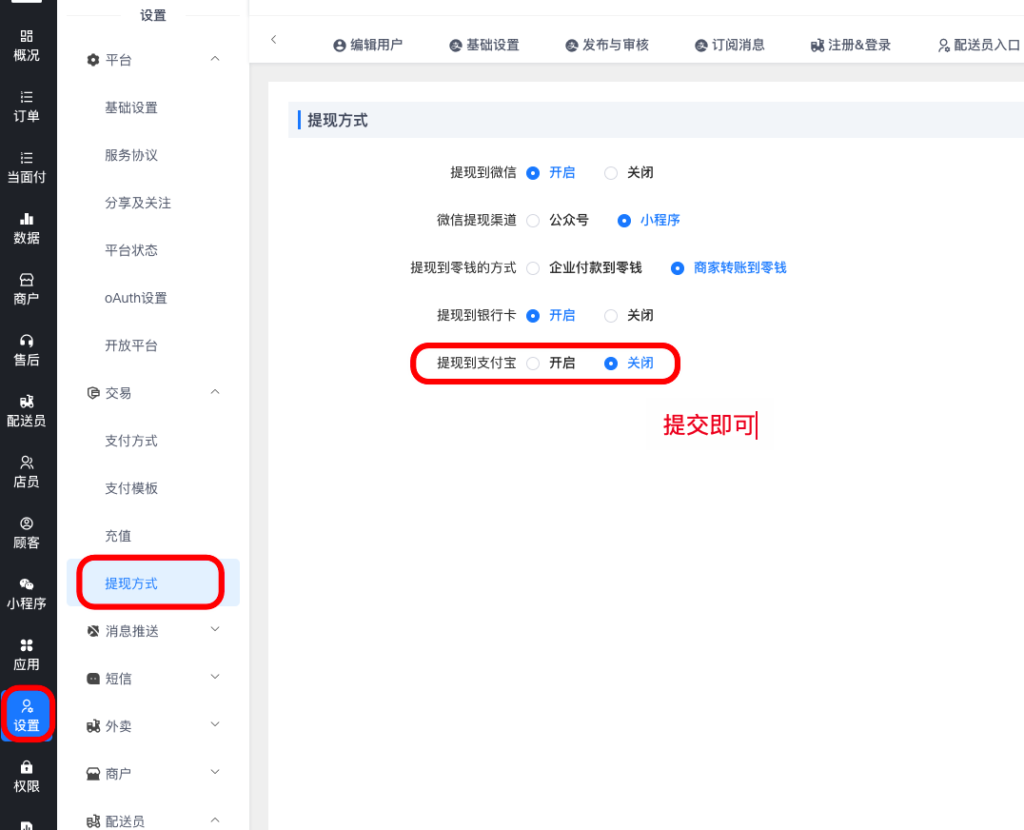The width and height of the screenshot is (1024, 830).
Task: Open the 权限 lock icon
Action: tap(27, 767)
